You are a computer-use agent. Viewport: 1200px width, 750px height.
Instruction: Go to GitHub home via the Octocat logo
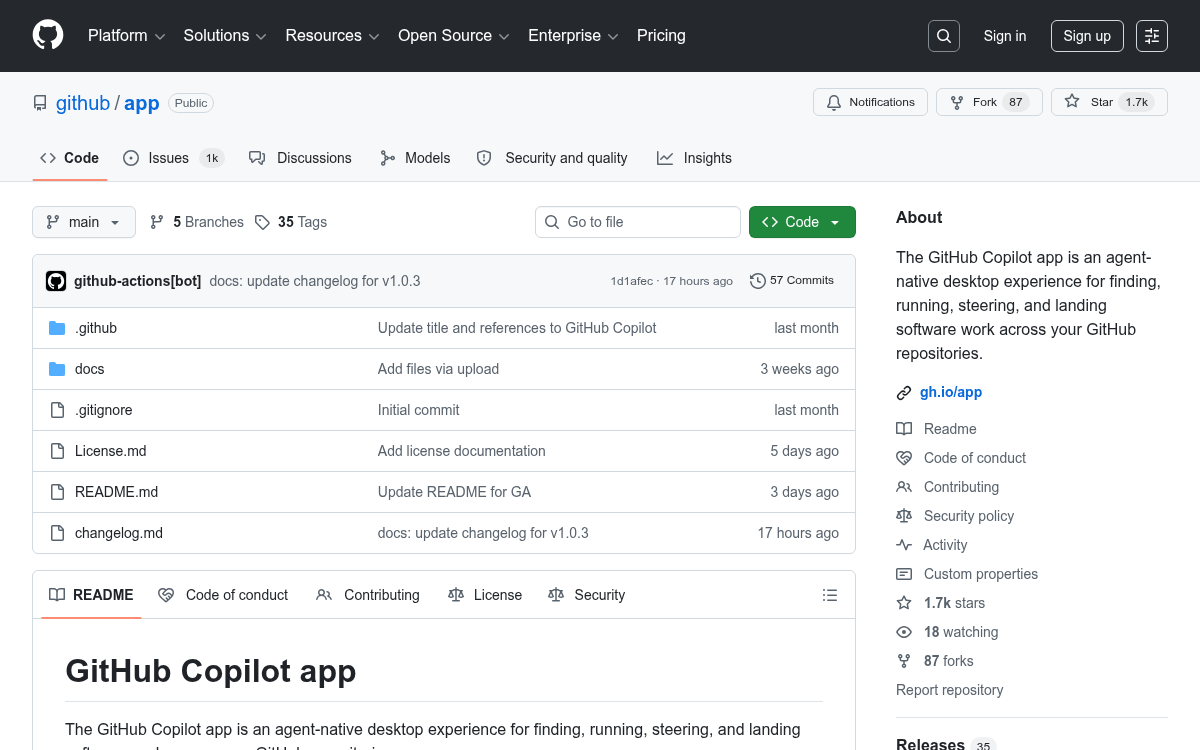48,35
